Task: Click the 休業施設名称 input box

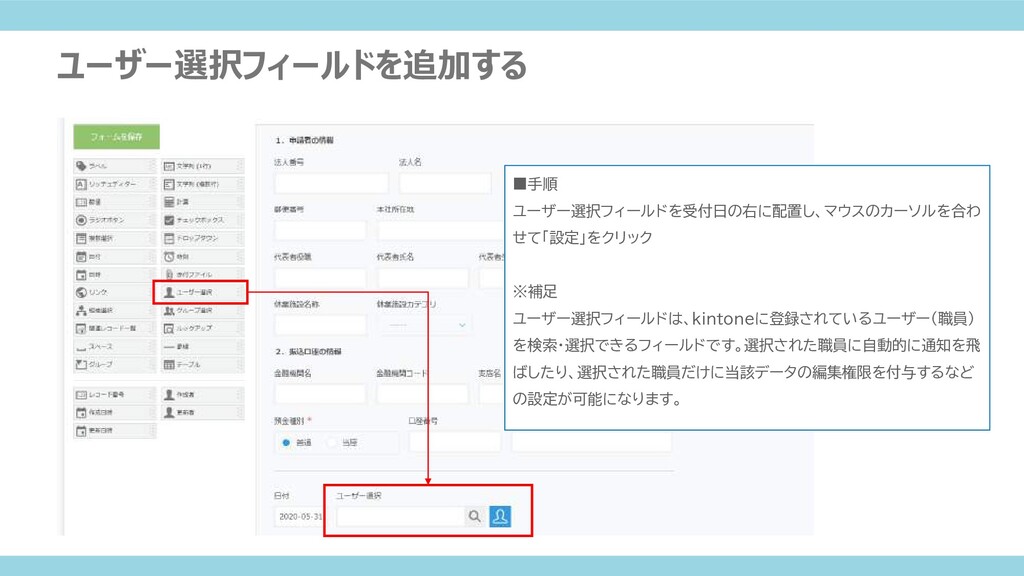Action: tap(320, 325)
